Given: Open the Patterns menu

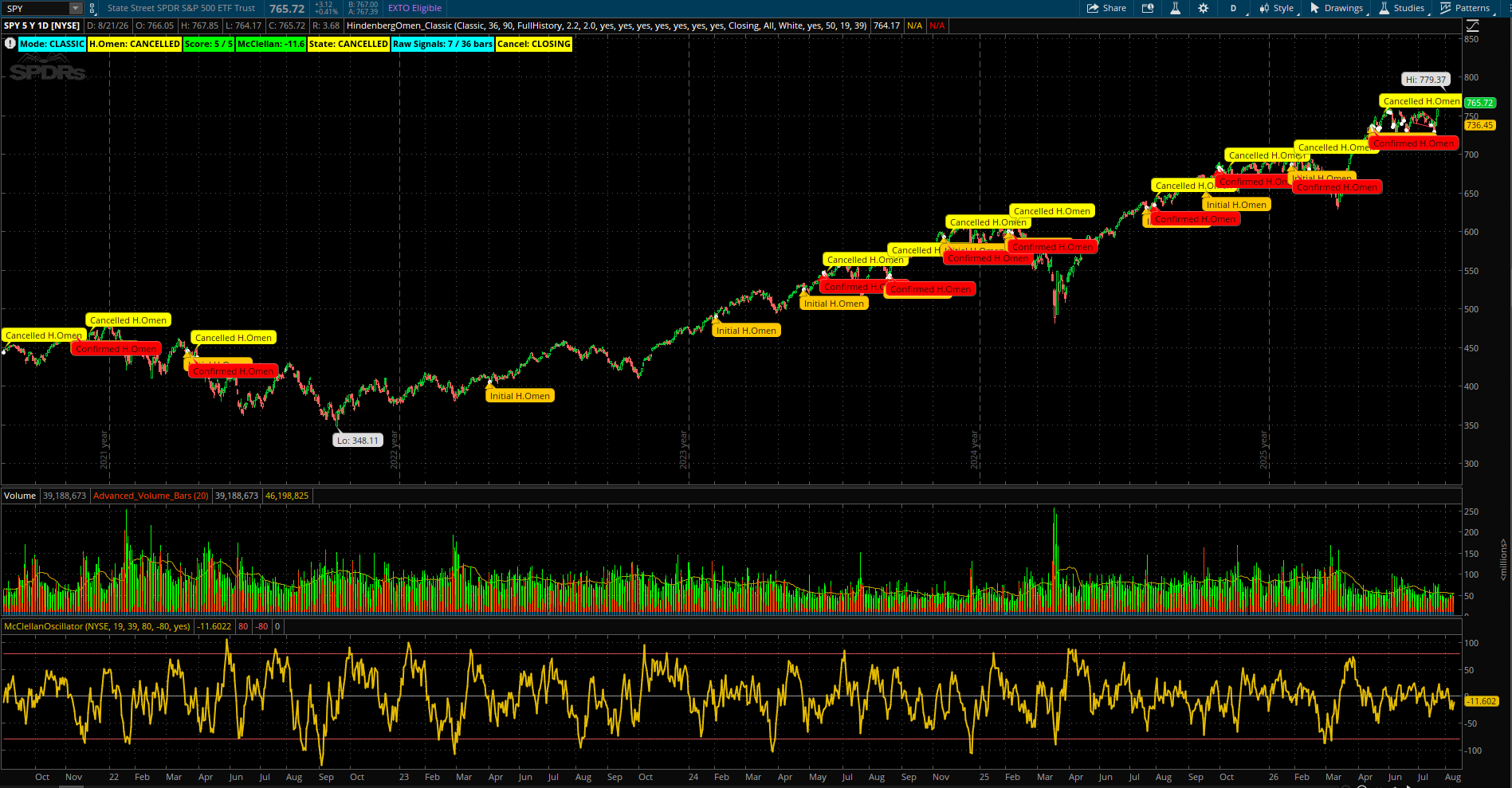Looking at the screenshot, I should (x=1465, y=8).
